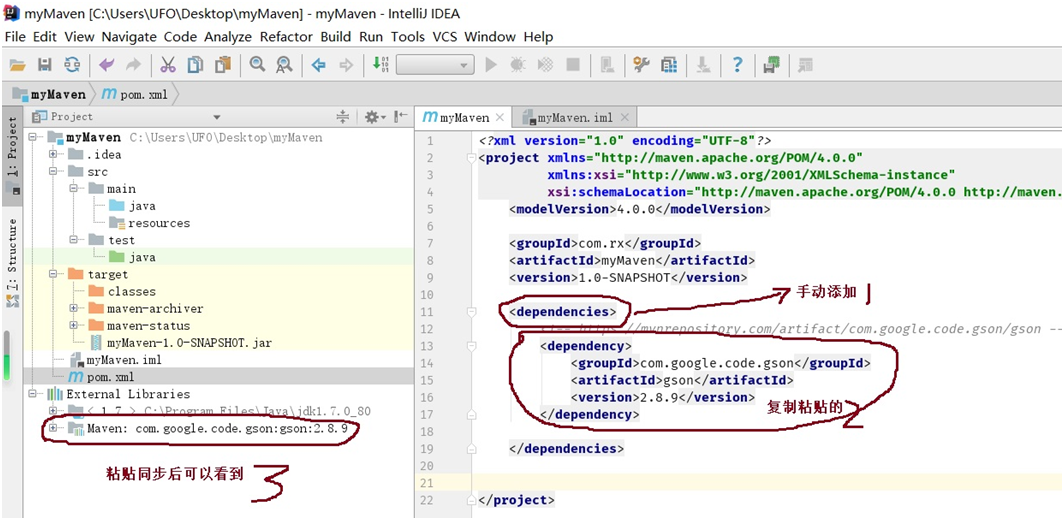Image resolution: width=1064 pixels, height=520 pixels.
Task: Click myMaven in the navigation breadcrumb
Action: (x=50, y=94)
